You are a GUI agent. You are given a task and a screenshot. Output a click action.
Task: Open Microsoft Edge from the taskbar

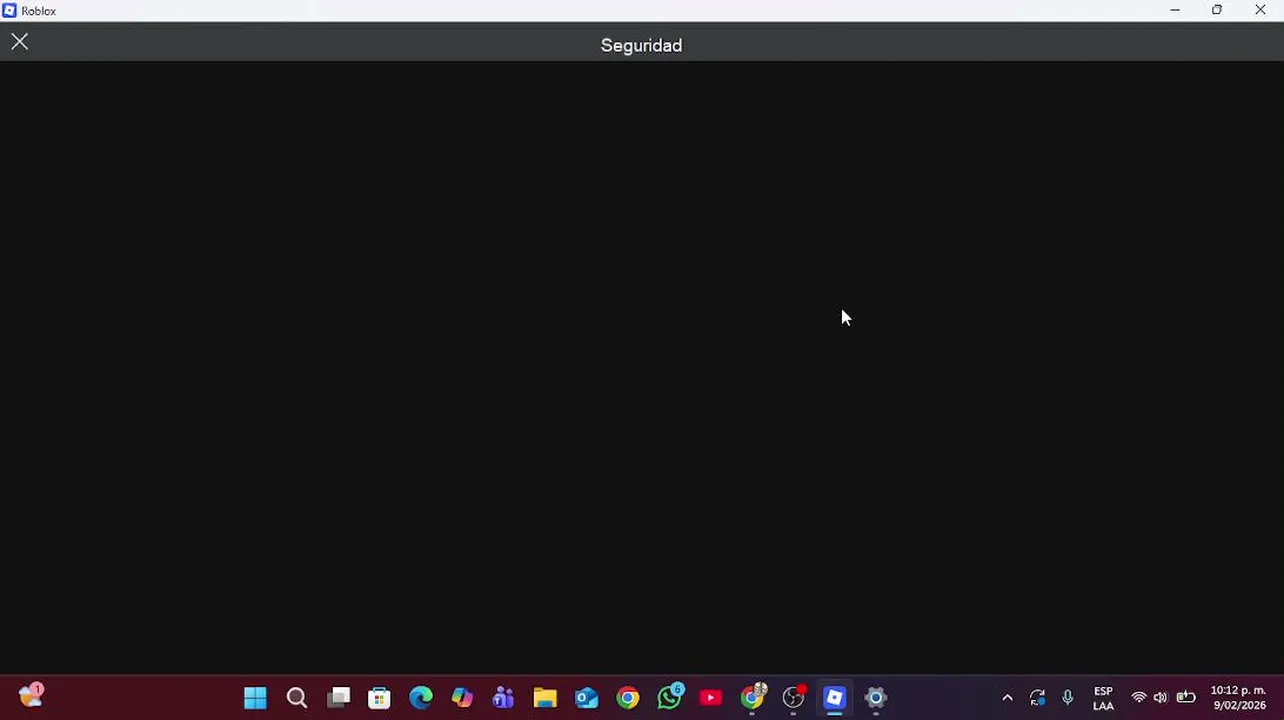click(x=421, y=698)
